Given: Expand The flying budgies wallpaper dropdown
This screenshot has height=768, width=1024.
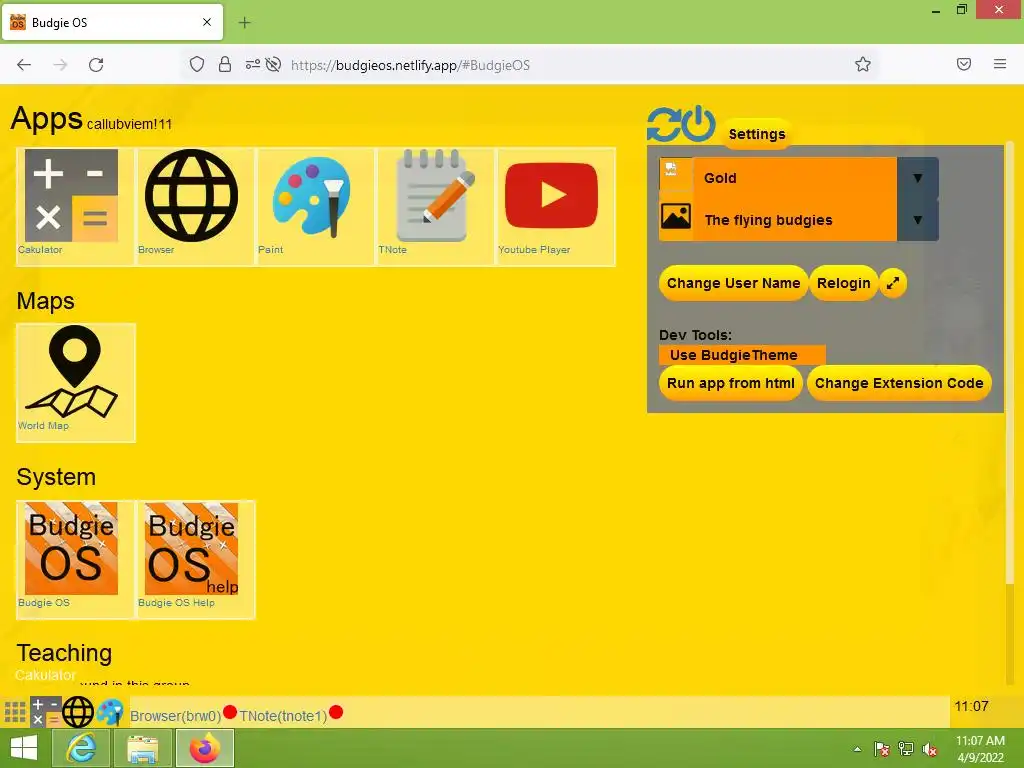Looking at the screenshot, I should [918, 220].
